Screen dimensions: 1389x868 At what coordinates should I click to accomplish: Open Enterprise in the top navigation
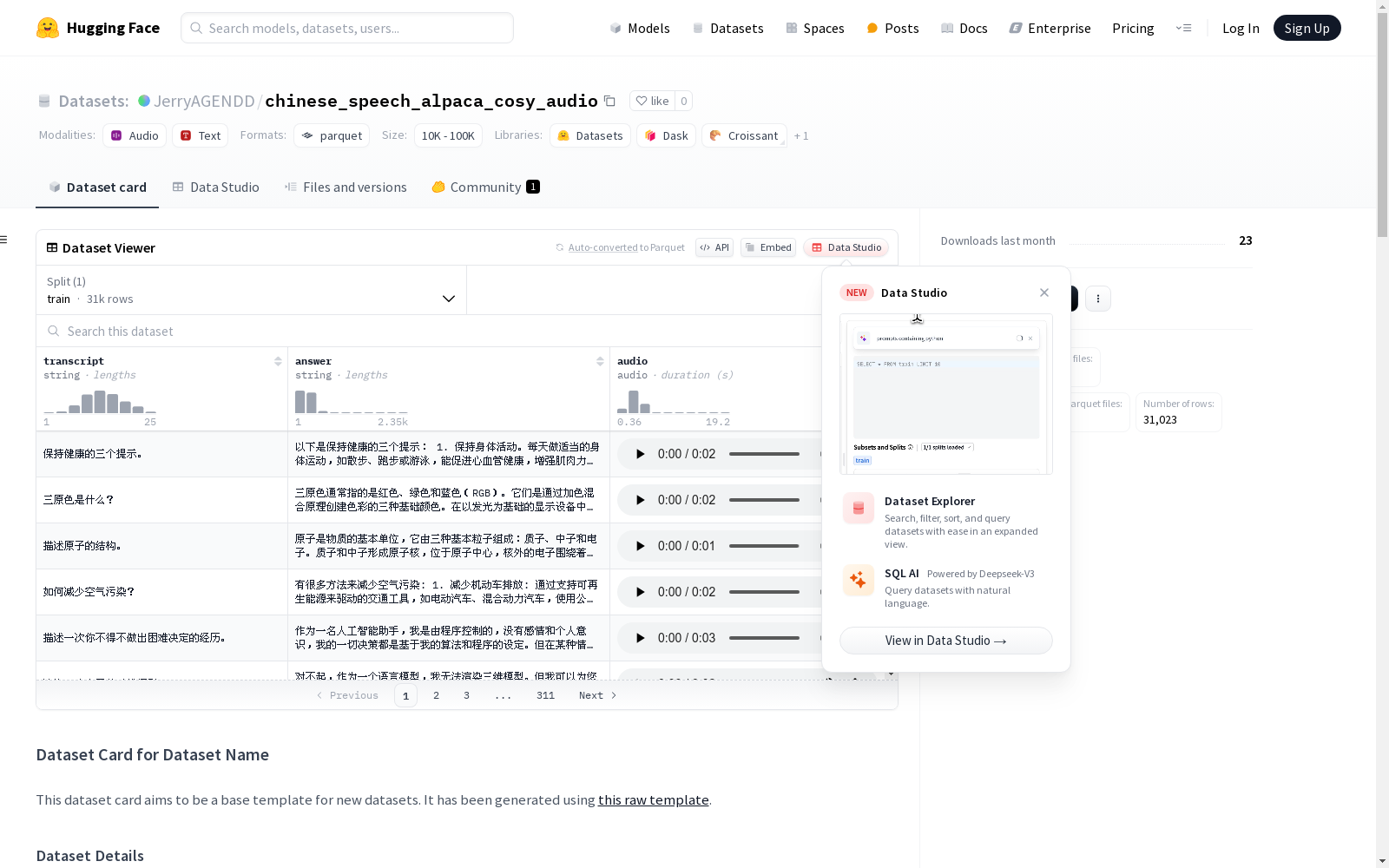coord(1050,28)
